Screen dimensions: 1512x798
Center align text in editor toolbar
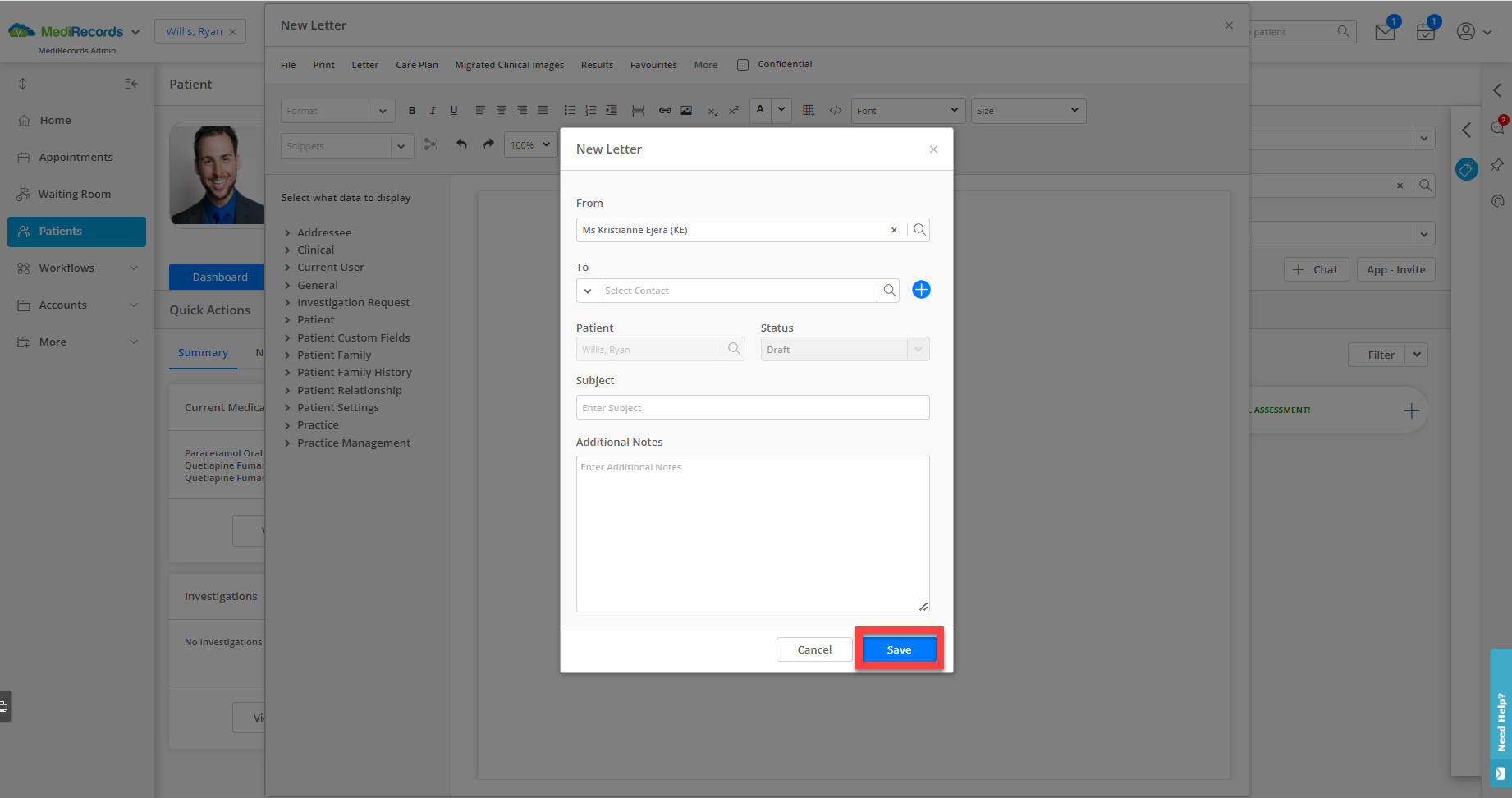[x=501, y=111]
